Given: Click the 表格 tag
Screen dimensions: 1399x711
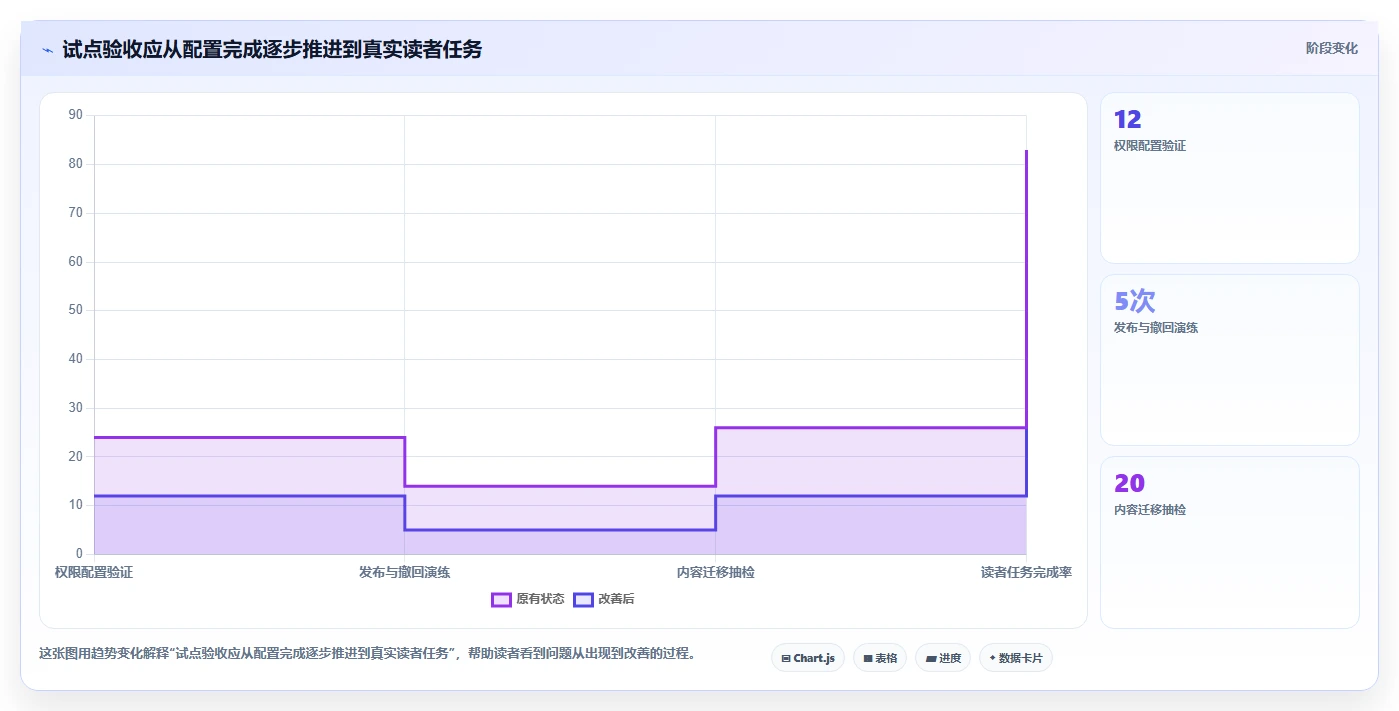Looking at the screenshot, I should [880, 658].
